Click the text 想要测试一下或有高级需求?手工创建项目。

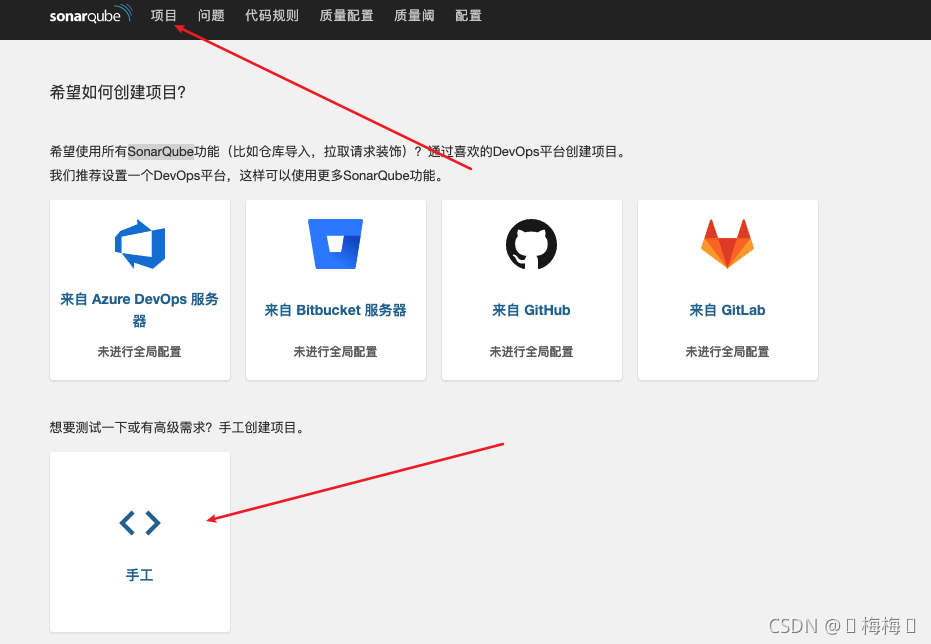point(178,427)
